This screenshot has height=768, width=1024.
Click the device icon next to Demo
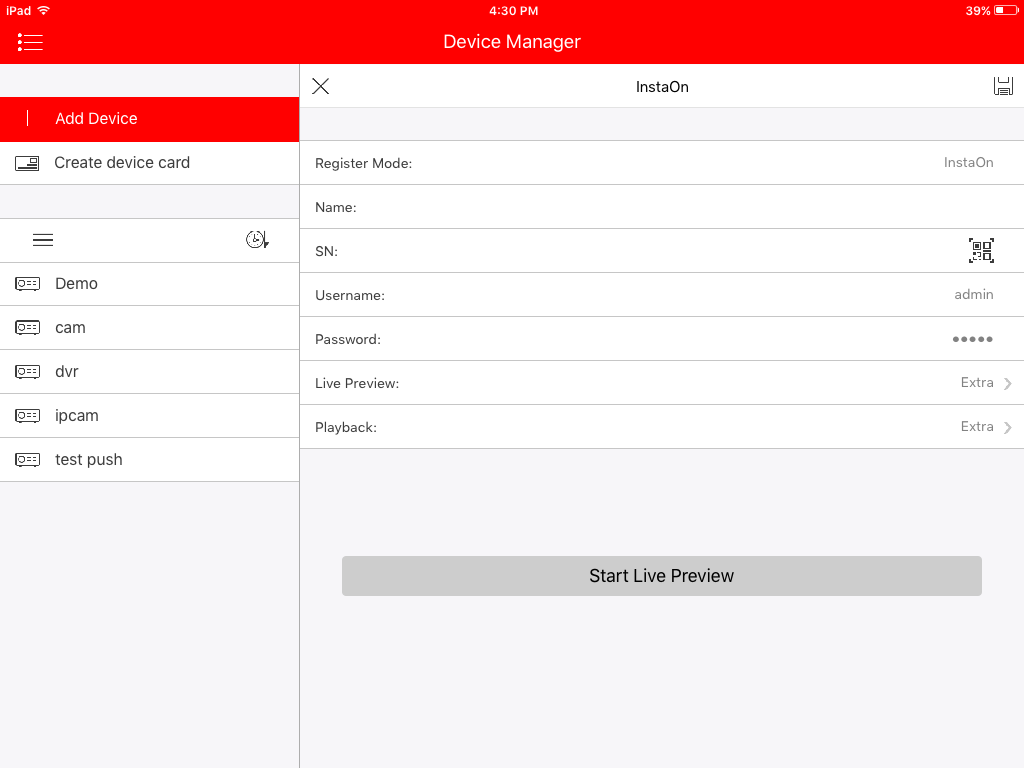click(x=27, y=284)
